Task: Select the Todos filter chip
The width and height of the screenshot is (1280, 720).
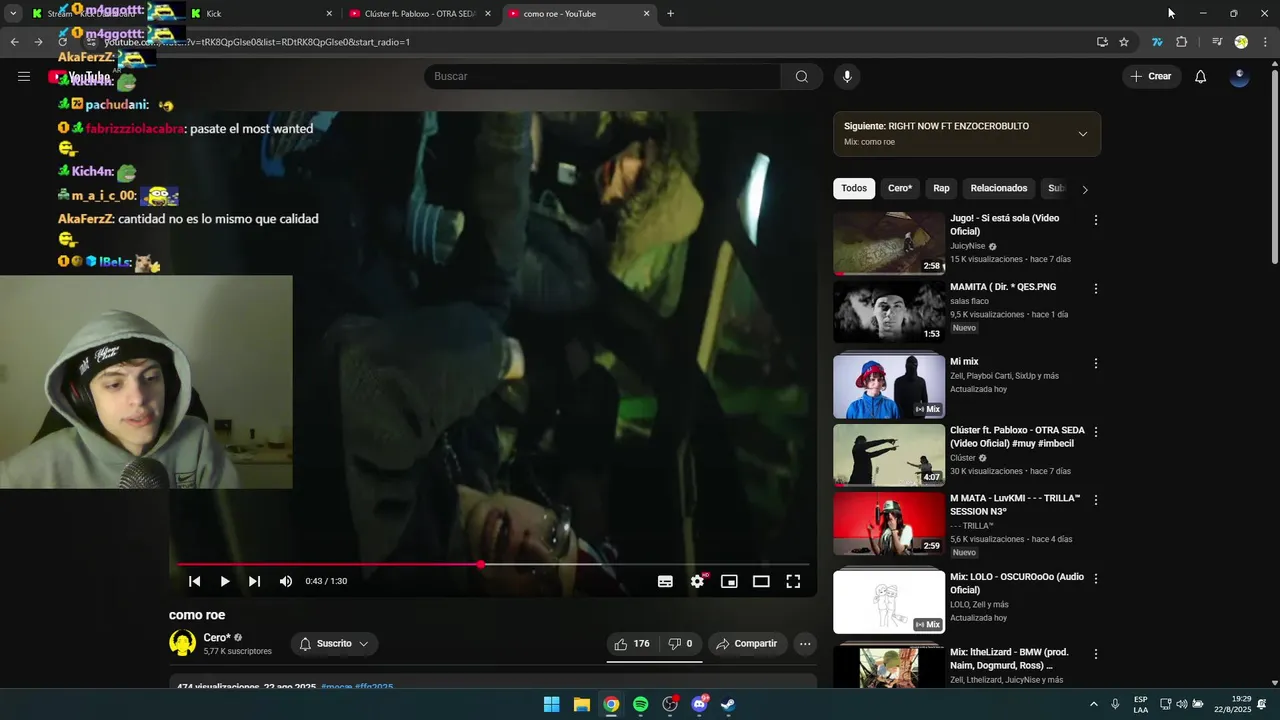Action: tap(854, 188)
